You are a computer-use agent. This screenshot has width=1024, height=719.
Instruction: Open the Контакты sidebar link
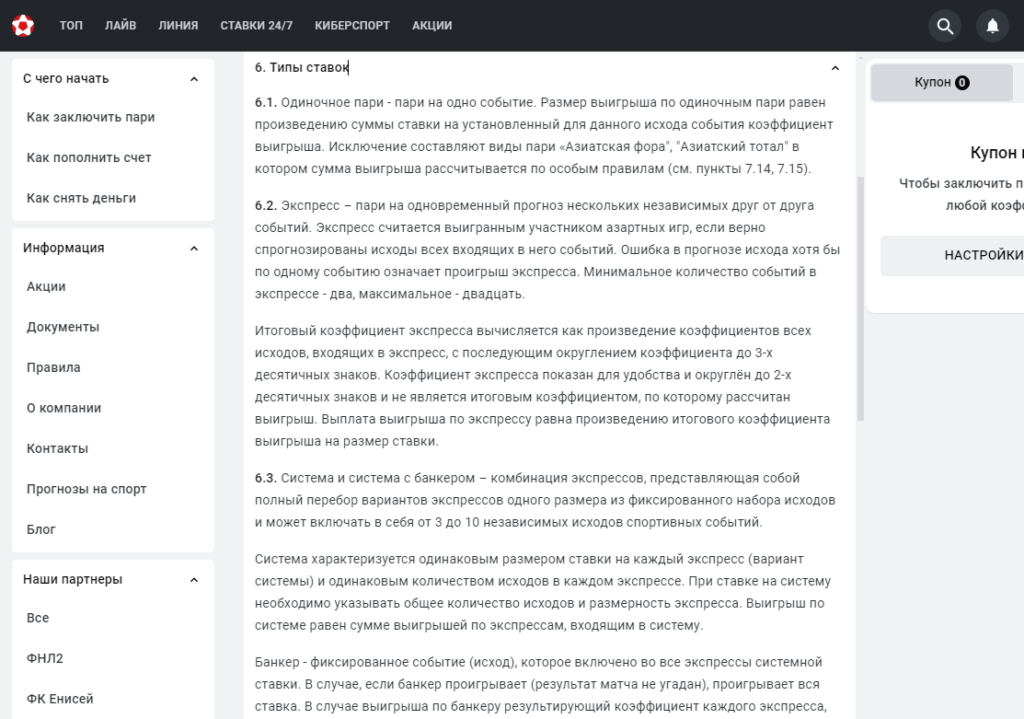(x=57, y=448)
